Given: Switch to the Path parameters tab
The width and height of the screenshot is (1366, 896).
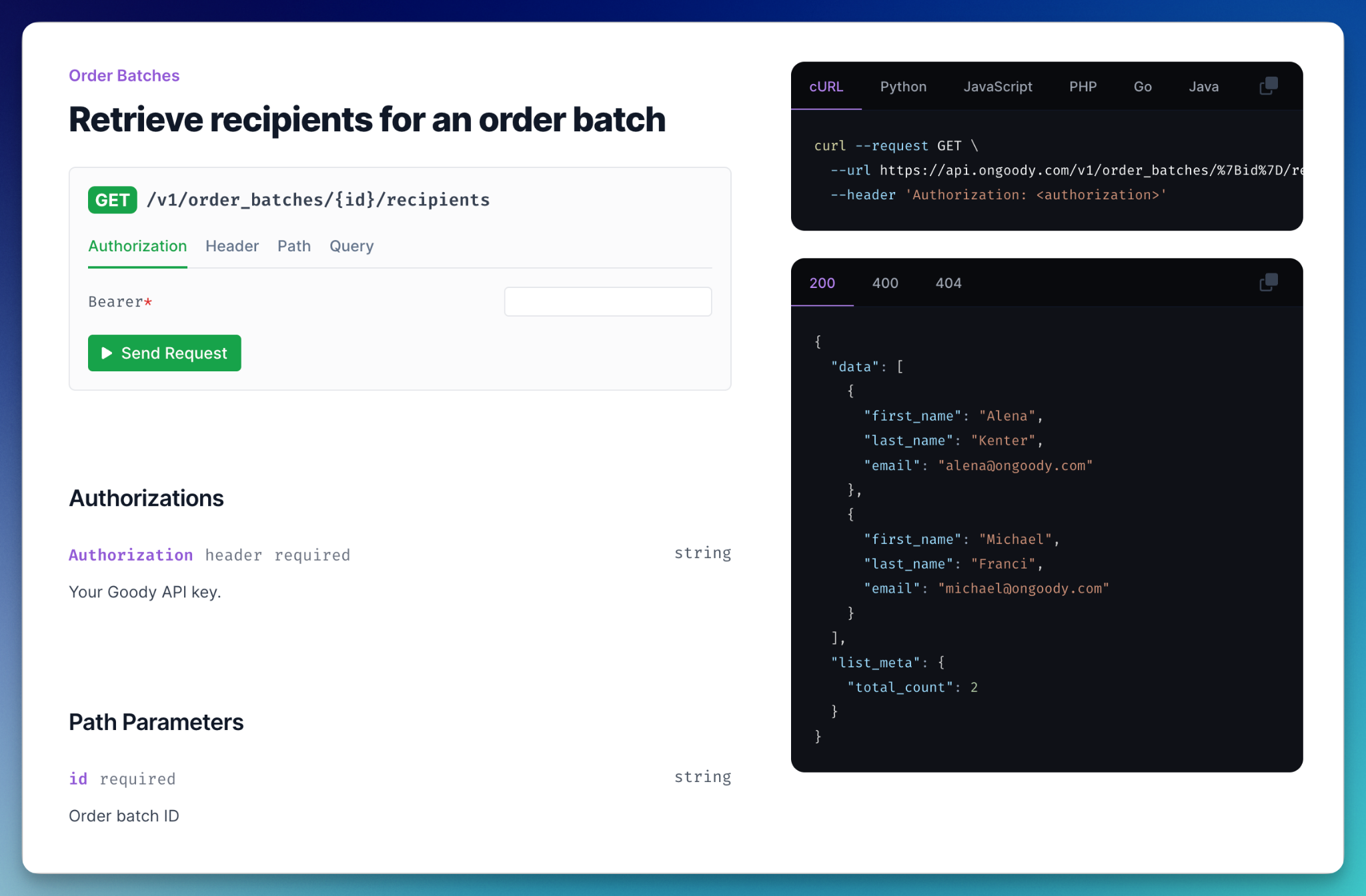Looking at the screenshot, I should click(293, 246).
